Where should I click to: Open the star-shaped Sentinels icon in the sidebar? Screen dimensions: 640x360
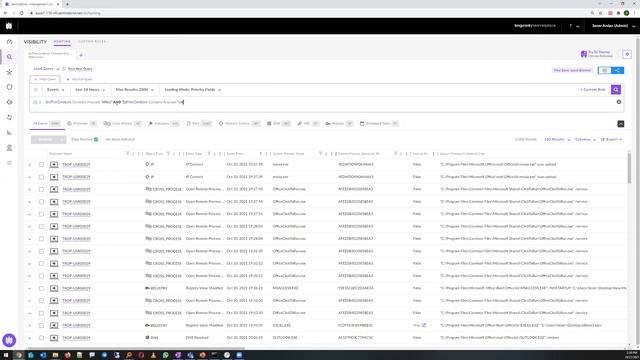click(x=9, y=72)
